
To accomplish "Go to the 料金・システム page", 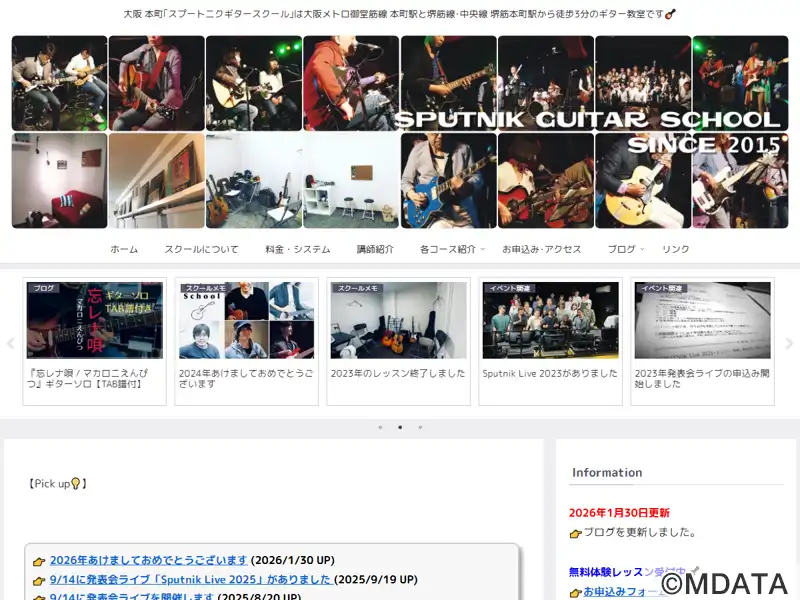I will 297,249.
